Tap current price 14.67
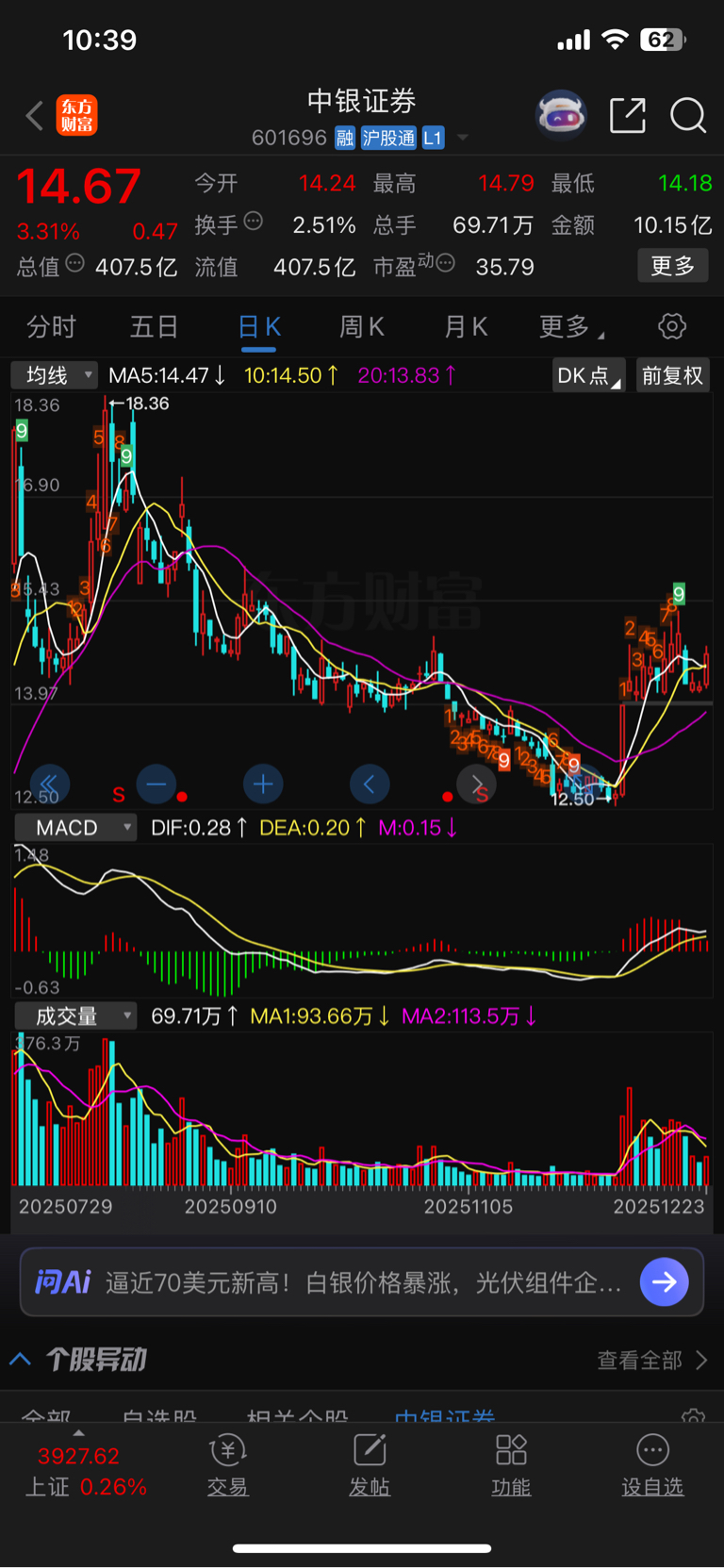 79,187
